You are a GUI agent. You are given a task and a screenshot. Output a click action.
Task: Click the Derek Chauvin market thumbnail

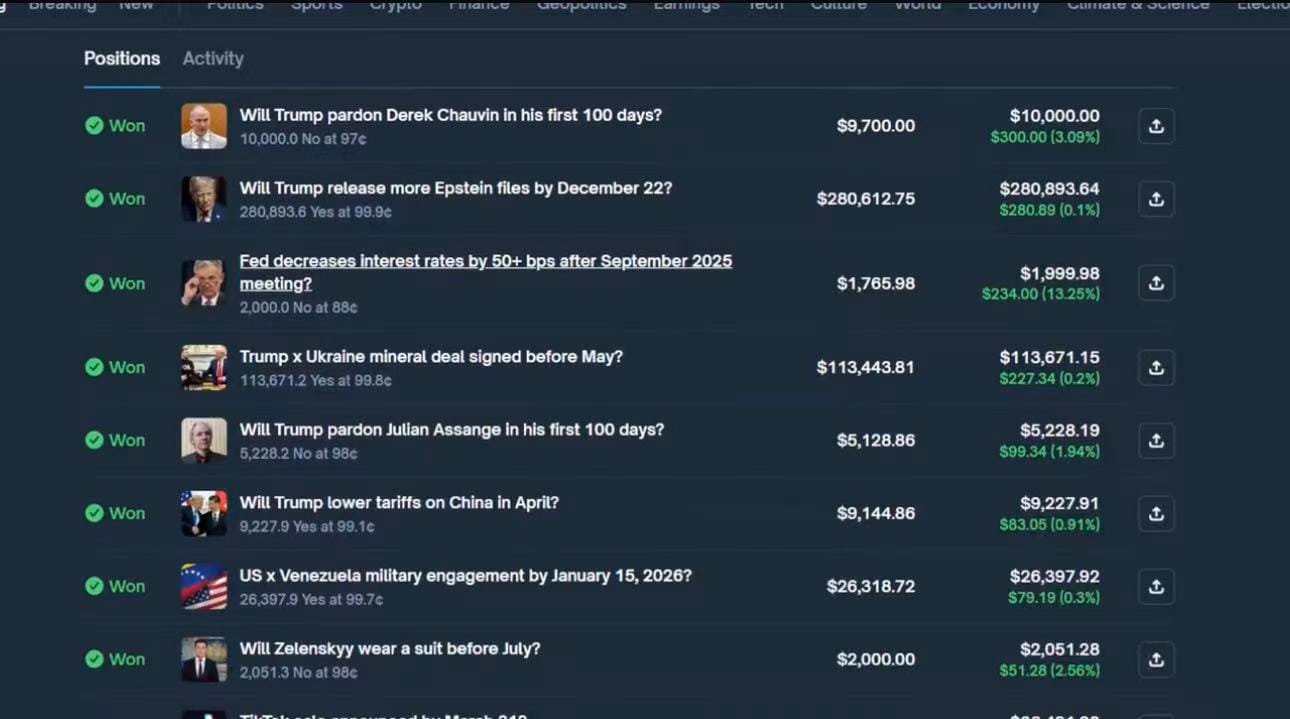[204, 126]
